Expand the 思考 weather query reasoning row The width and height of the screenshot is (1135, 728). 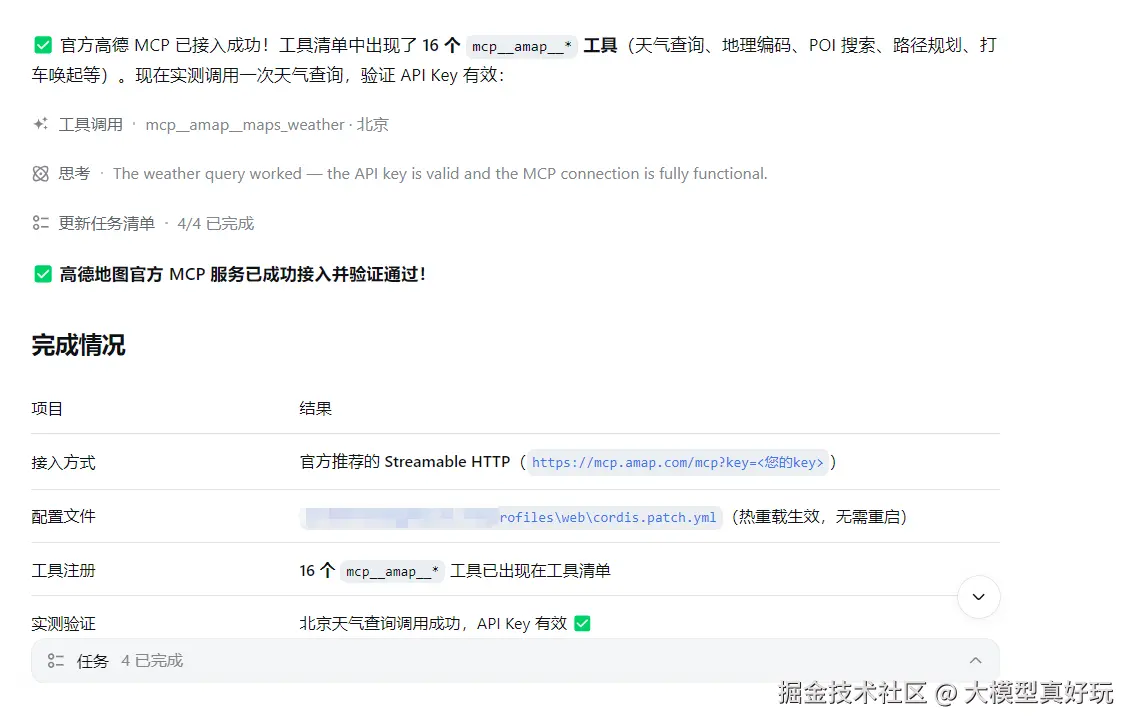[400, 174]
